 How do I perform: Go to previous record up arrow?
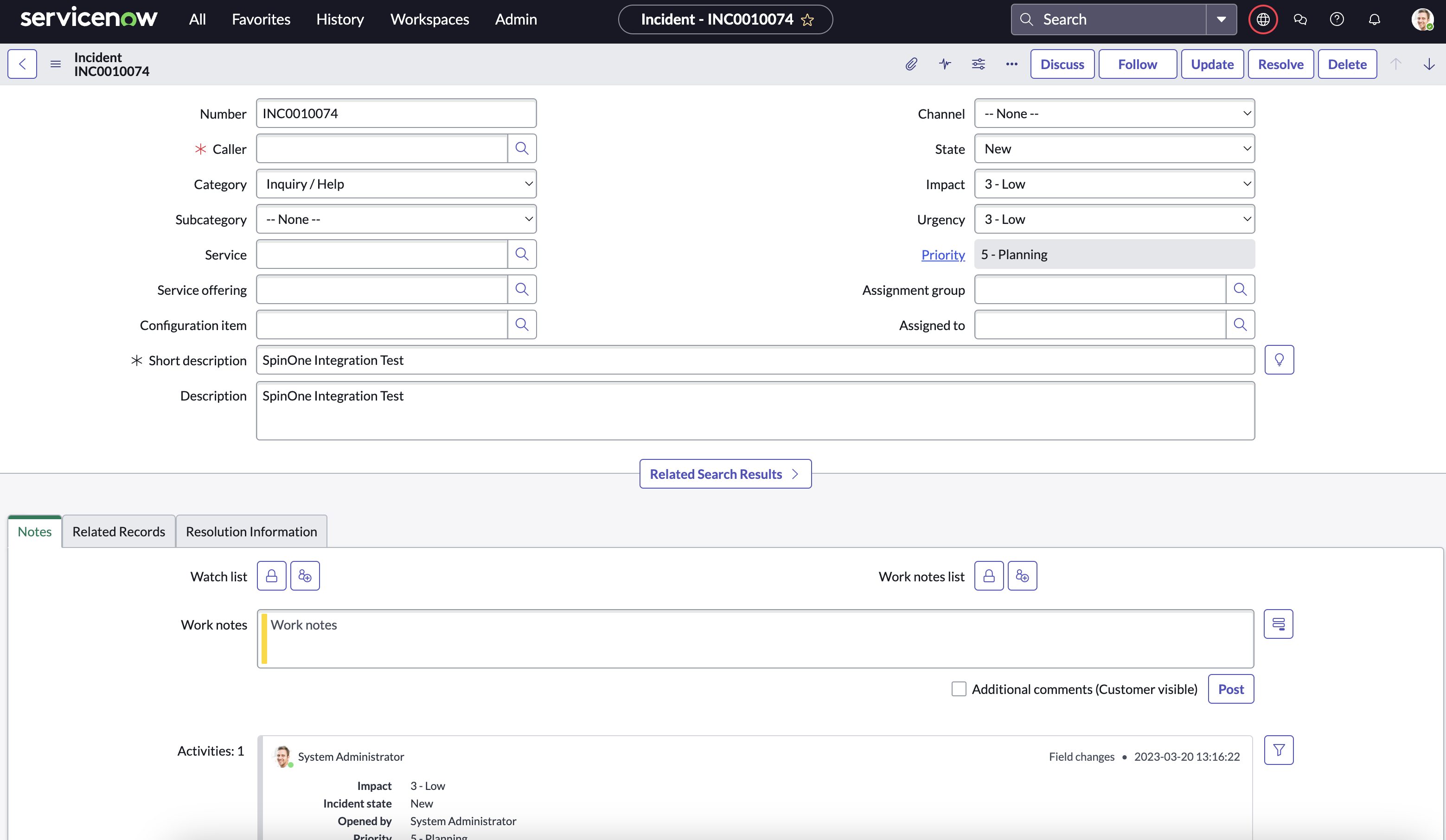pyautogui.click(x=1395, y=64)
